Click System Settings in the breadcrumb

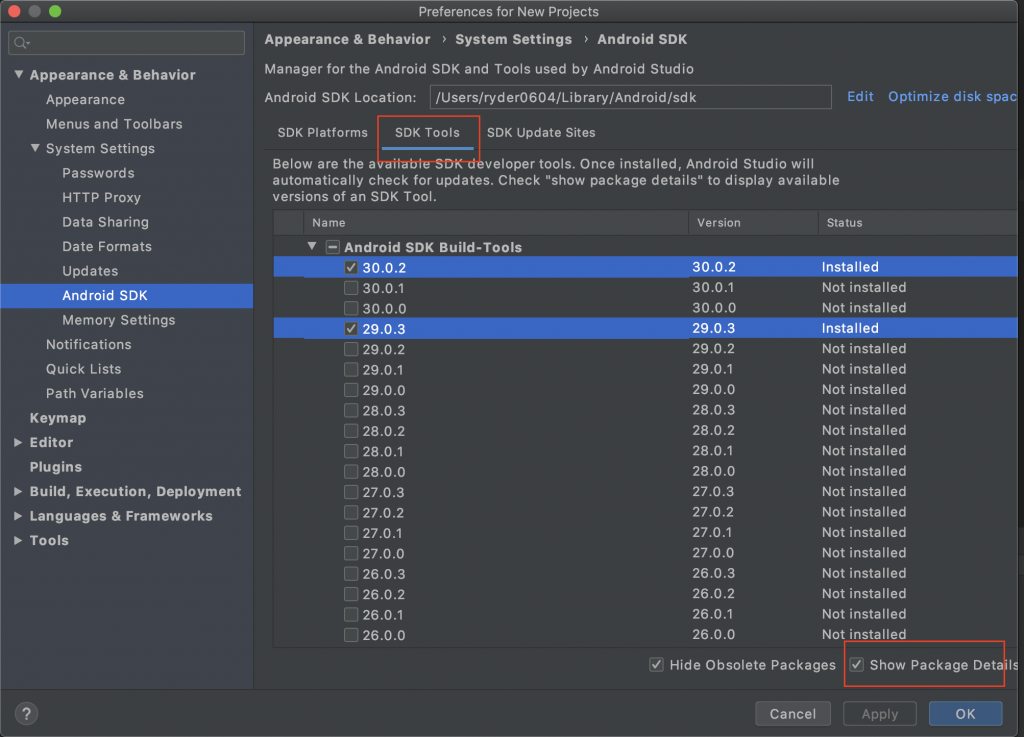pos(513,40)
